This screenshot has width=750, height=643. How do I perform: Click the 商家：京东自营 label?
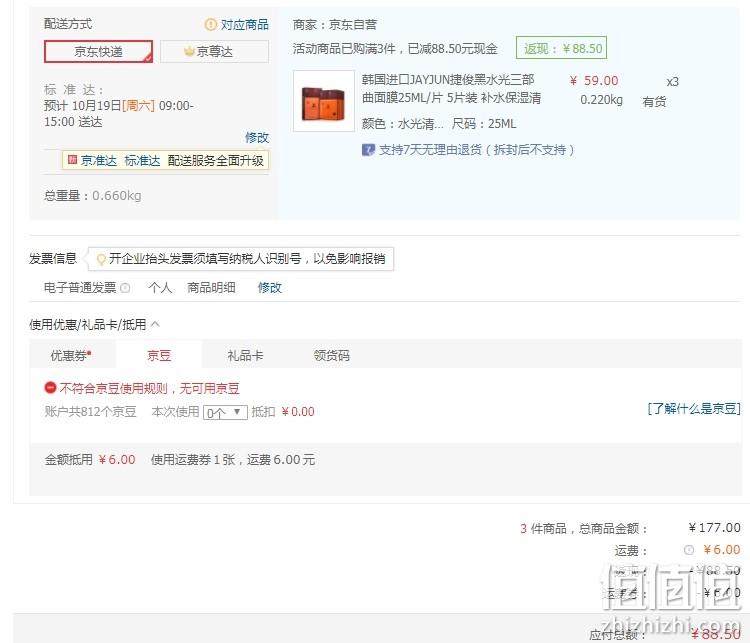coord(335,25)
